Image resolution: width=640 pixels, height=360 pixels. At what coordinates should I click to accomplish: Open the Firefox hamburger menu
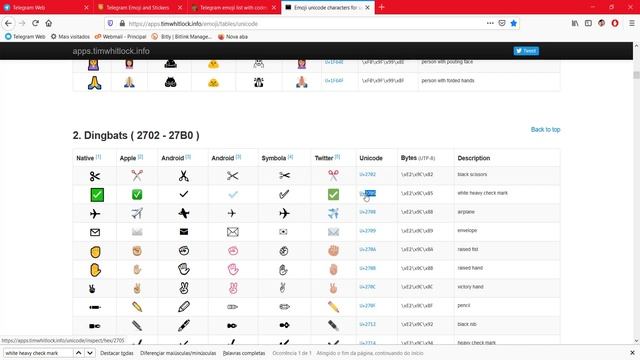631,23
